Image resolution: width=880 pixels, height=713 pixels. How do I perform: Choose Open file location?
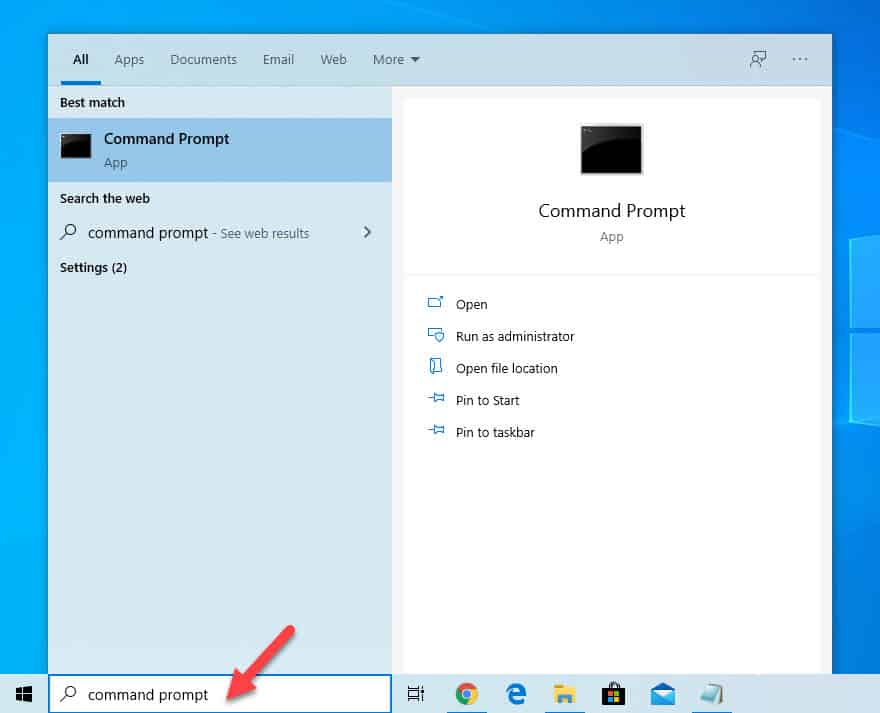(x=506, y=368)
